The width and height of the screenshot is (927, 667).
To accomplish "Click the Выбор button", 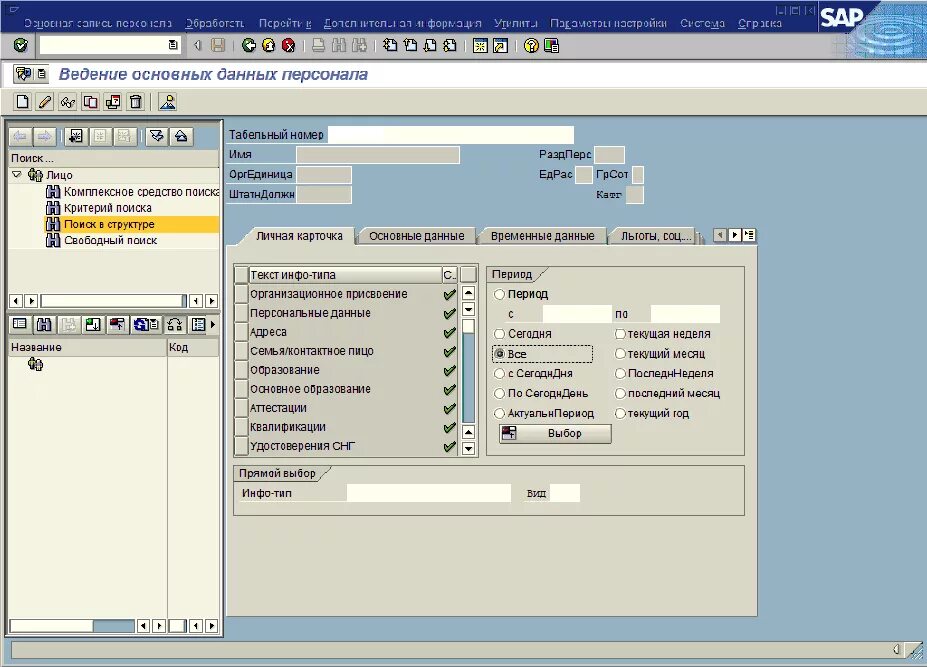I will coord(555,433).
